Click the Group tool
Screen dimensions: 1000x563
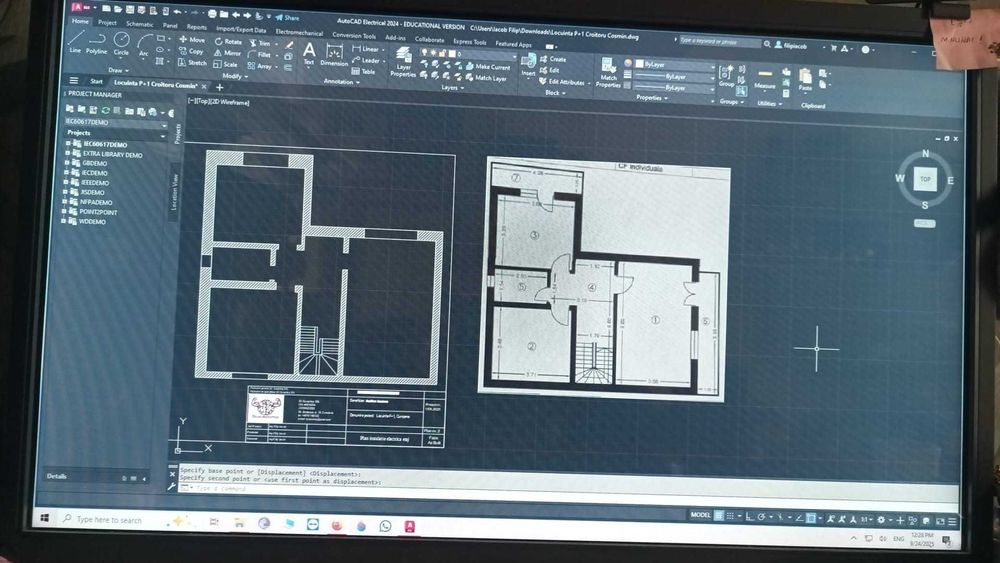click(x=726, y=75)
